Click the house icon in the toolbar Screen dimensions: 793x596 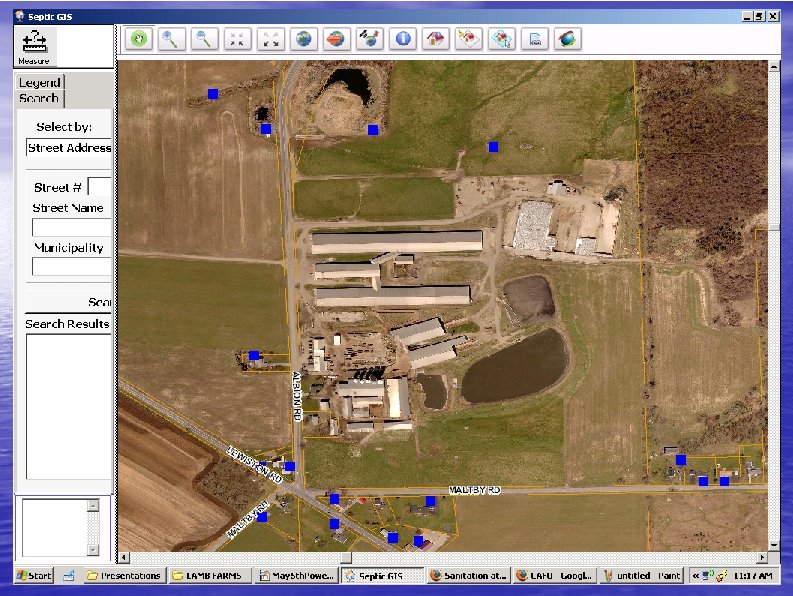tap(436, 39)
